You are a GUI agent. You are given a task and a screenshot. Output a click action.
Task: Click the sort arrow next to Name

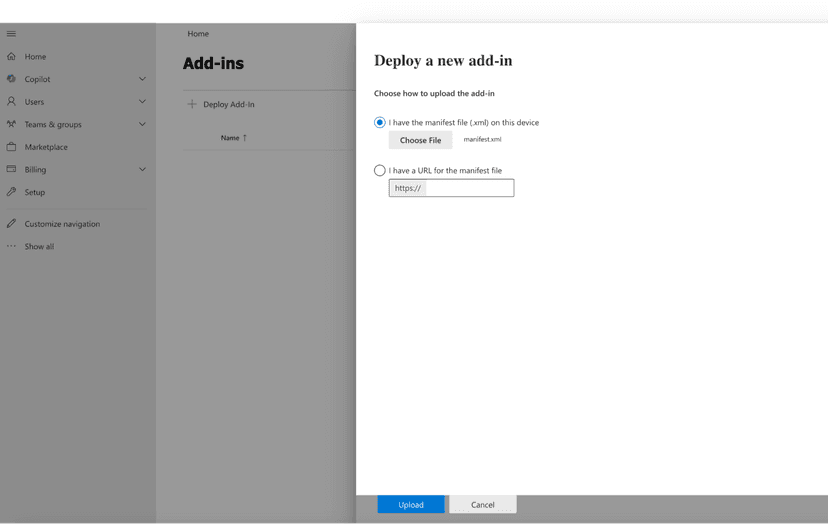[x=244, y=138]
